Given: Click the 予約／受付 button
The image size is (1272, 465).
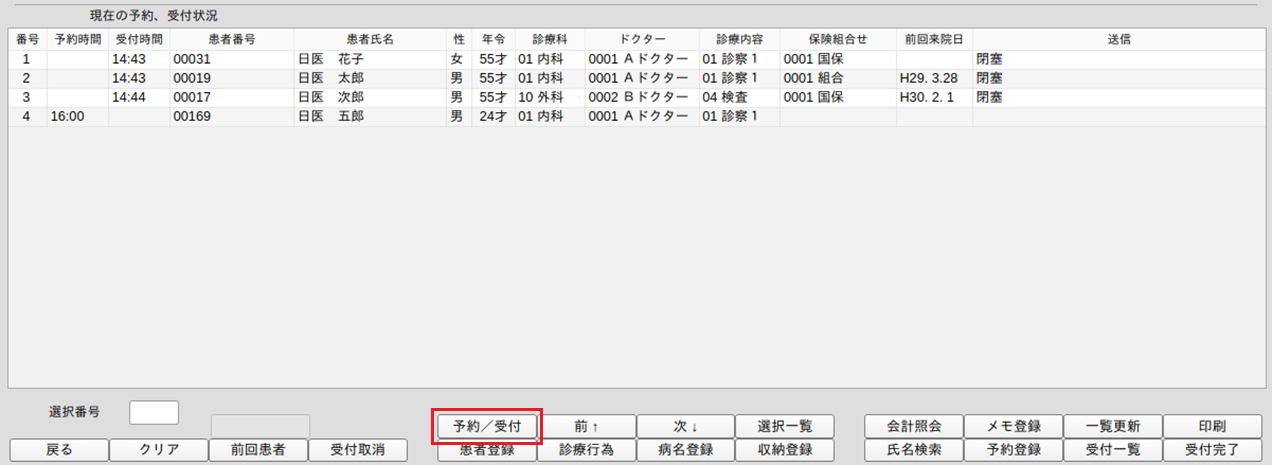Looking at the screenshot, I should point(487,425).
